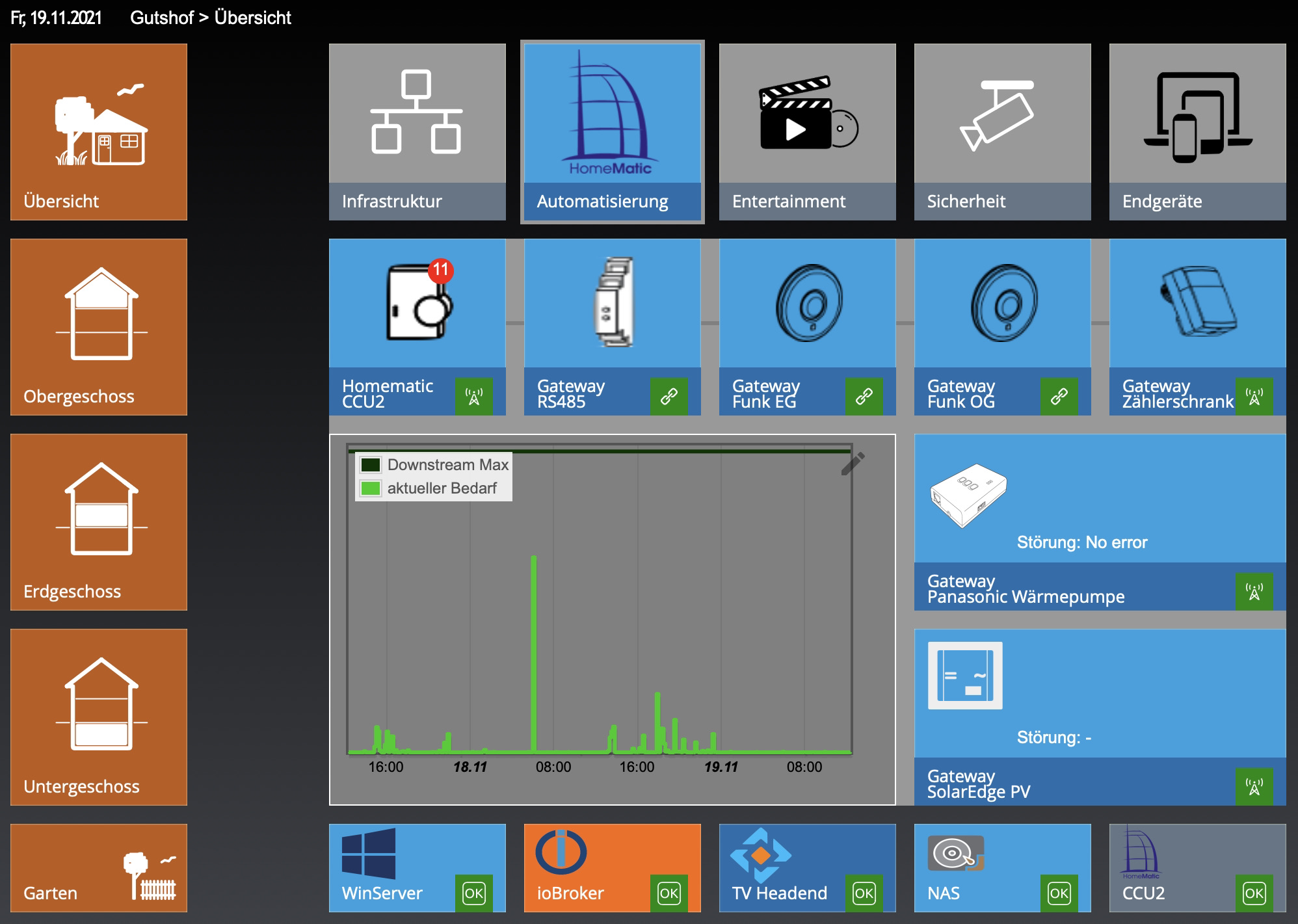Click Panasonic Wärmepumpe antenna status icon
This screenshot has width=1298, height=924.
(x=1254, y=591)
